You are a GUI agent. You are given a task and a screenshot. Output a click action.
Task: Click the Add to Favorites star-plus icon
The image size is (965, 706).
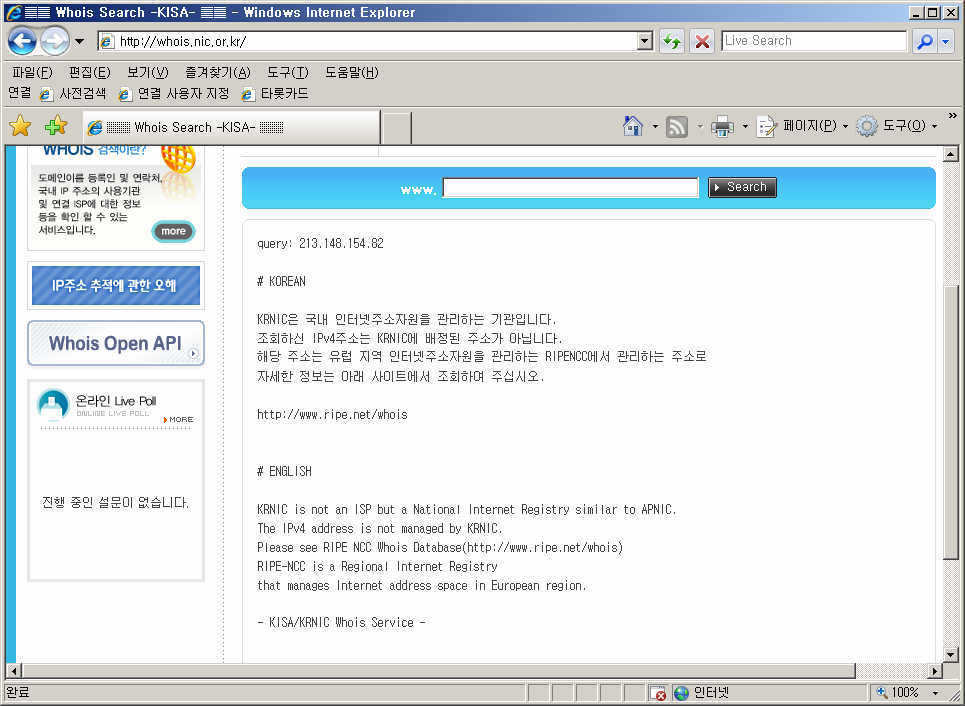point(56,126)
